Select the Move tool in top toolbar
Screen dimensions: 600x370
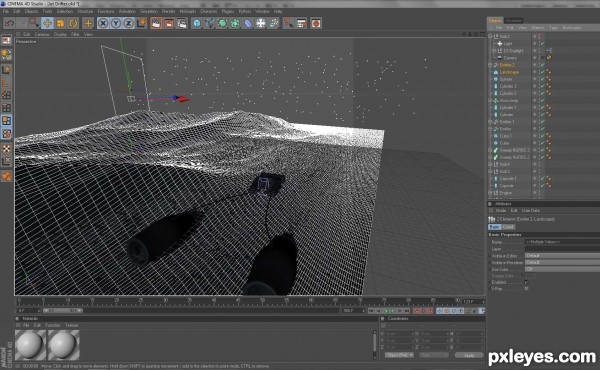(x=47, y=23)
